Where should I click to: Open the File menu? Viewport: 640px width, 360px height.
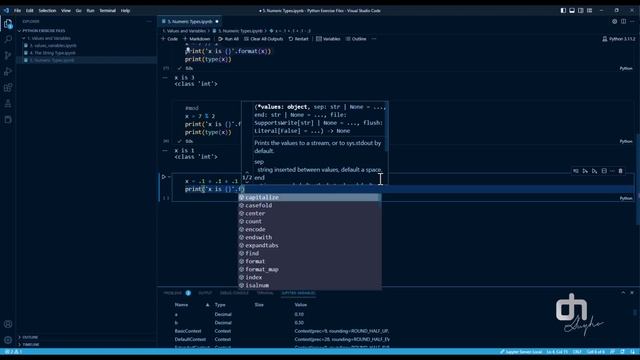pos(17,11)
